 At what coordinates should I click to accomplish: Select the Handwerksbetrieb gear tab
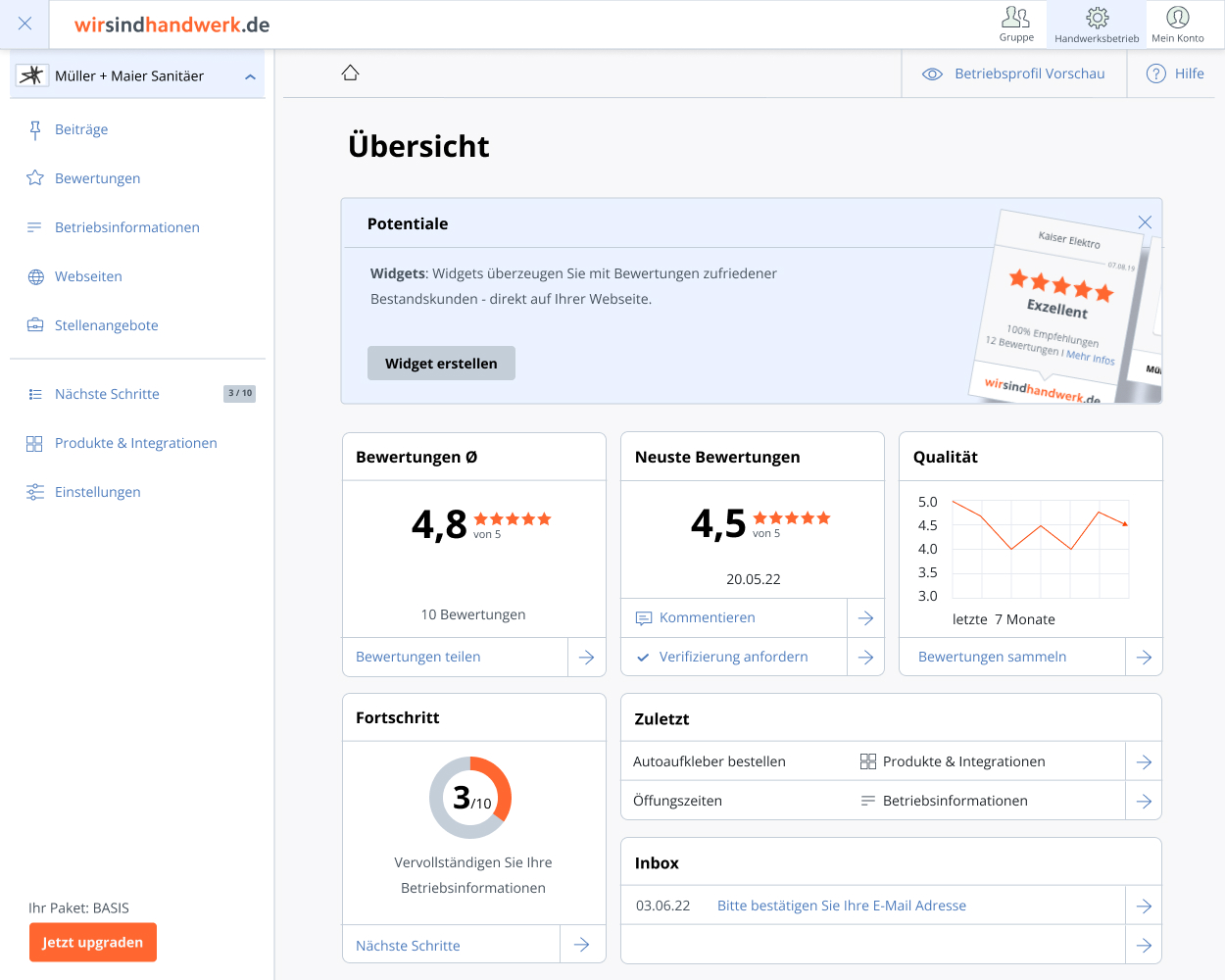tap(1097, 24)
